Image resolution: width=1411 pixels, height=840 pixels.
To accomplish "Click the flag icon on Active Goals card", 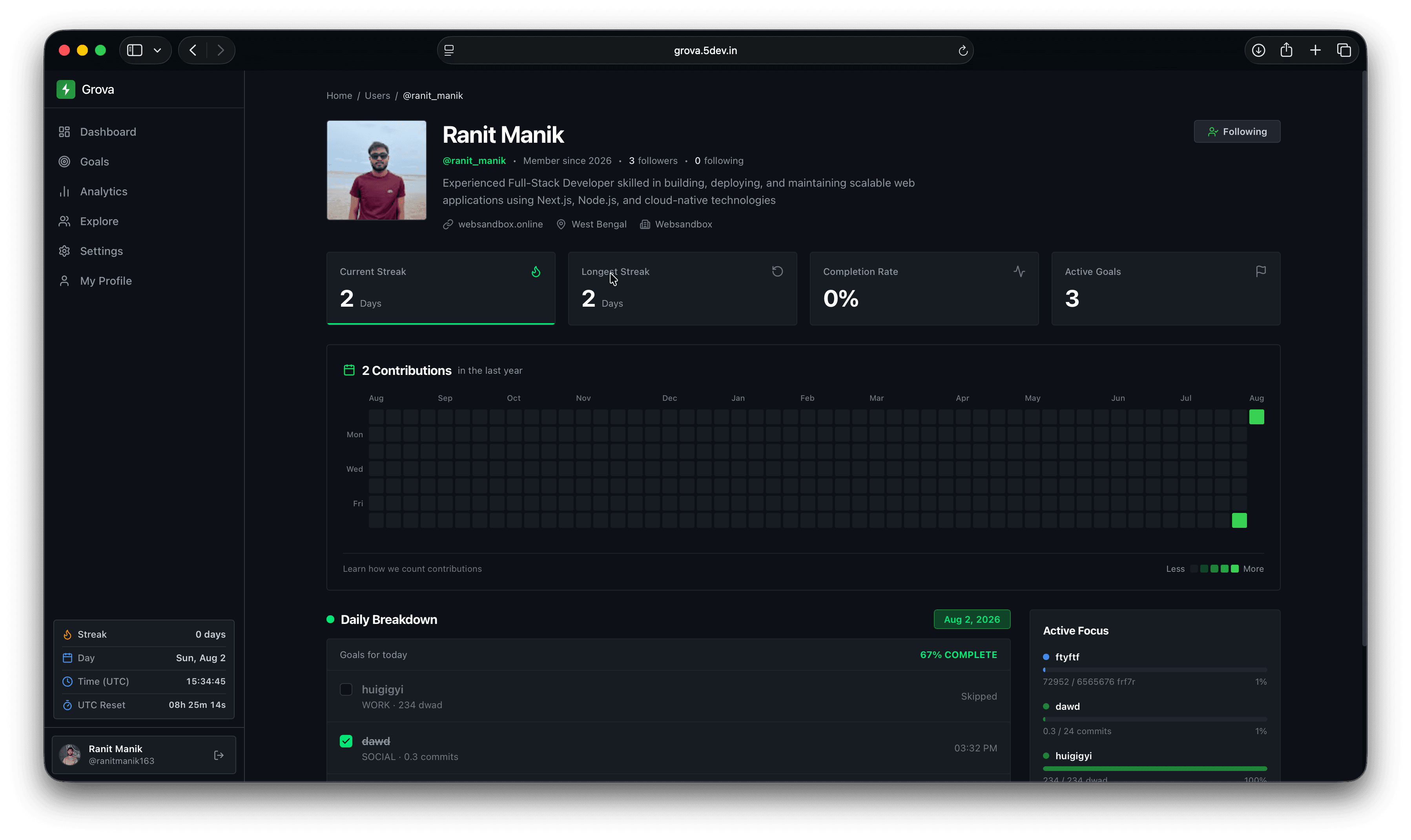I will (x=1261, y=272).
